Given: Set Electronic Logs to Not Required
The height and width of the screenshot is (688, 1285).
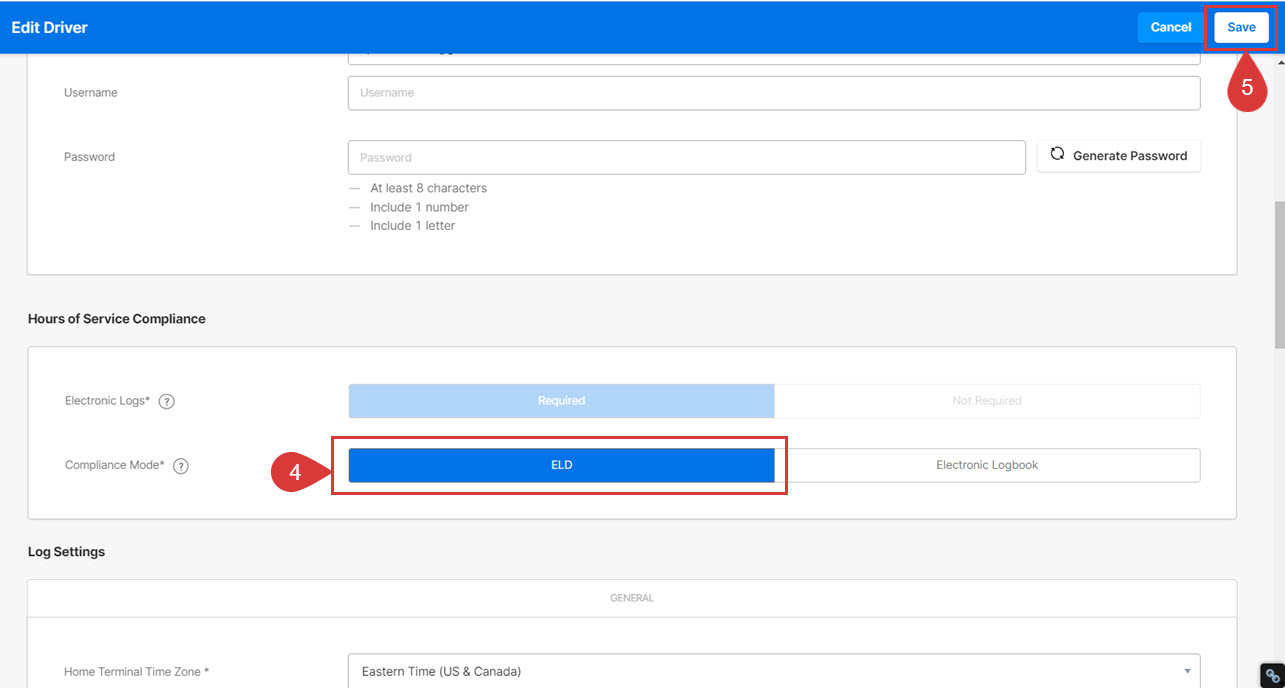Looking at the screenshot, I should [986, 401].
